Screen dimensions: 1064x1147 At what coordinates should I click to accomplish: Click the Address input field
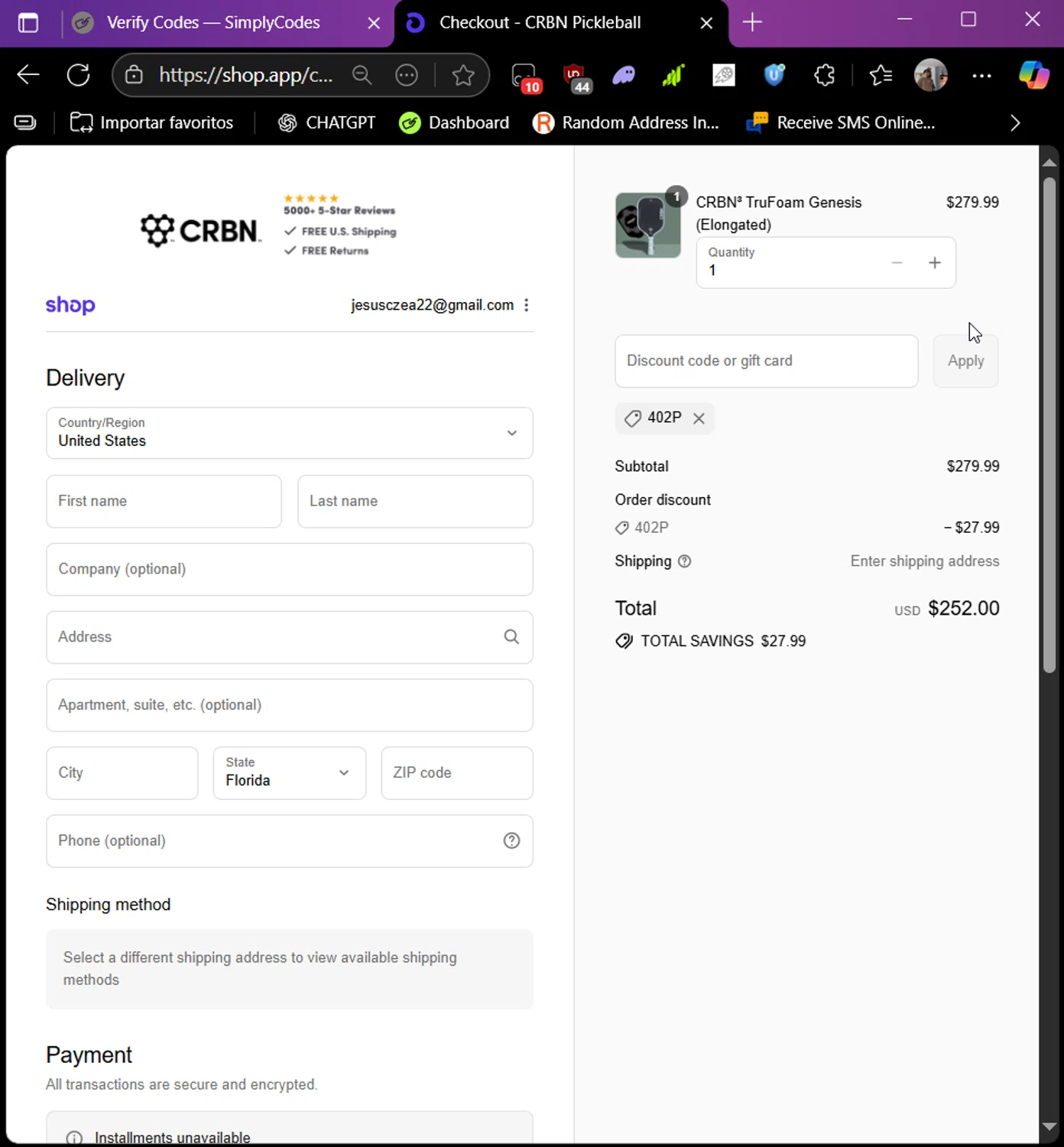tap(290, 637)
